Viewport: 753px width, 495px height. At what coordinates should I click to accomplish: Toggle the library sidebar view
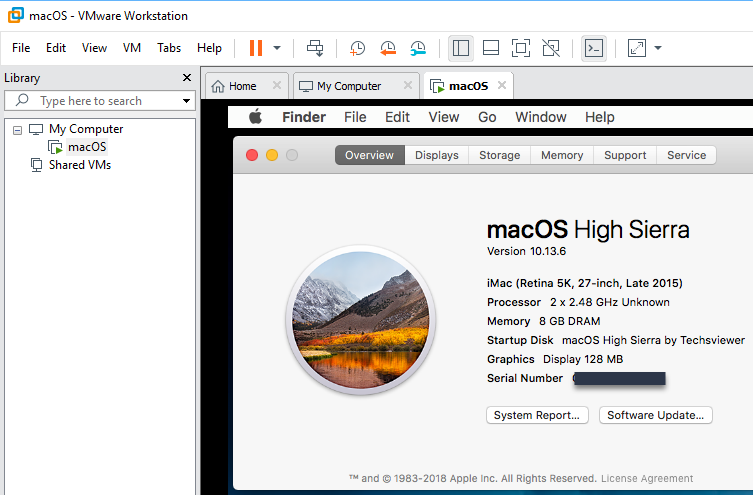pos(461,48)
